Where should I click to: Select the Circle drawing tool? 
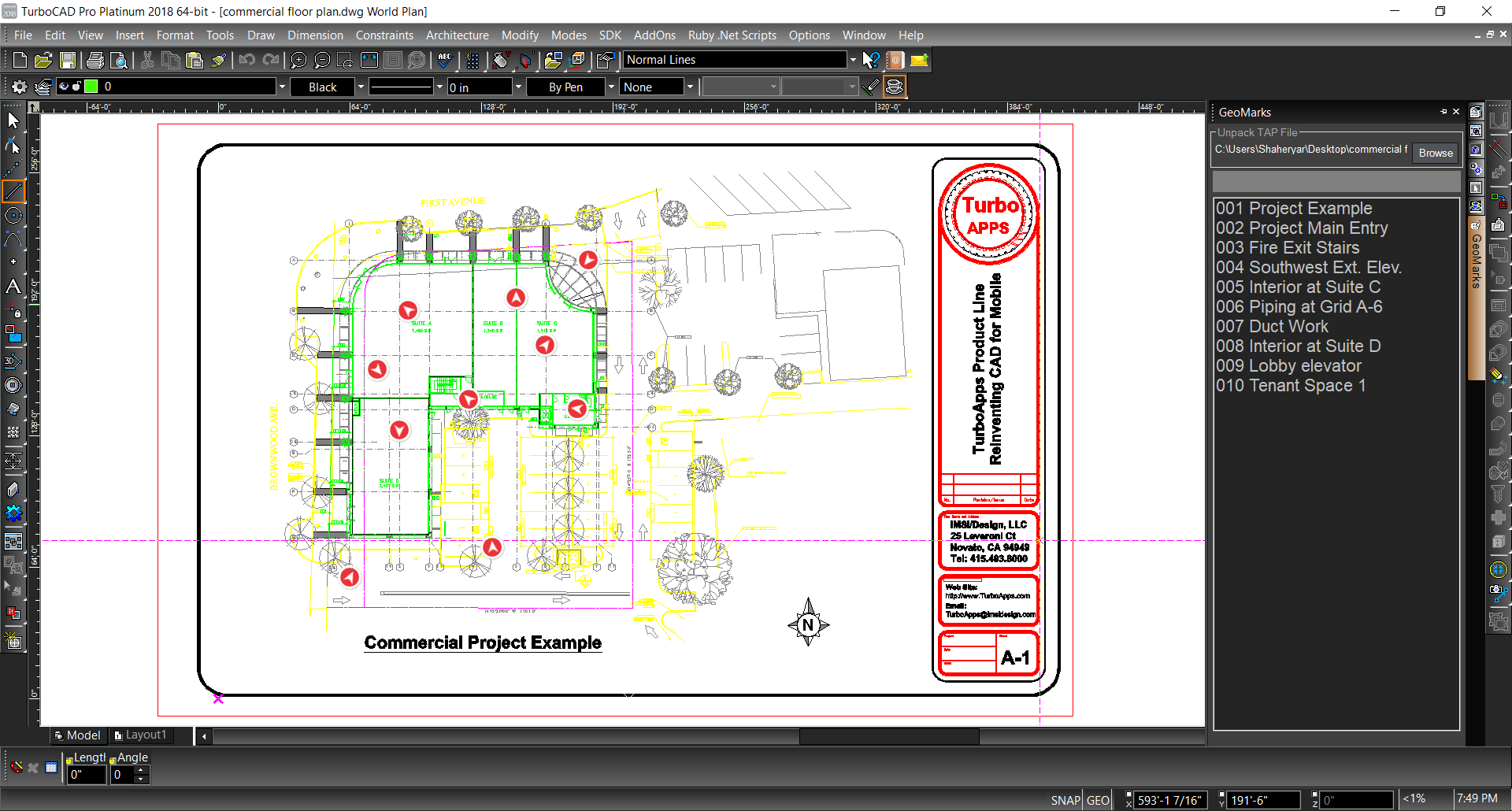click(13, 216)
